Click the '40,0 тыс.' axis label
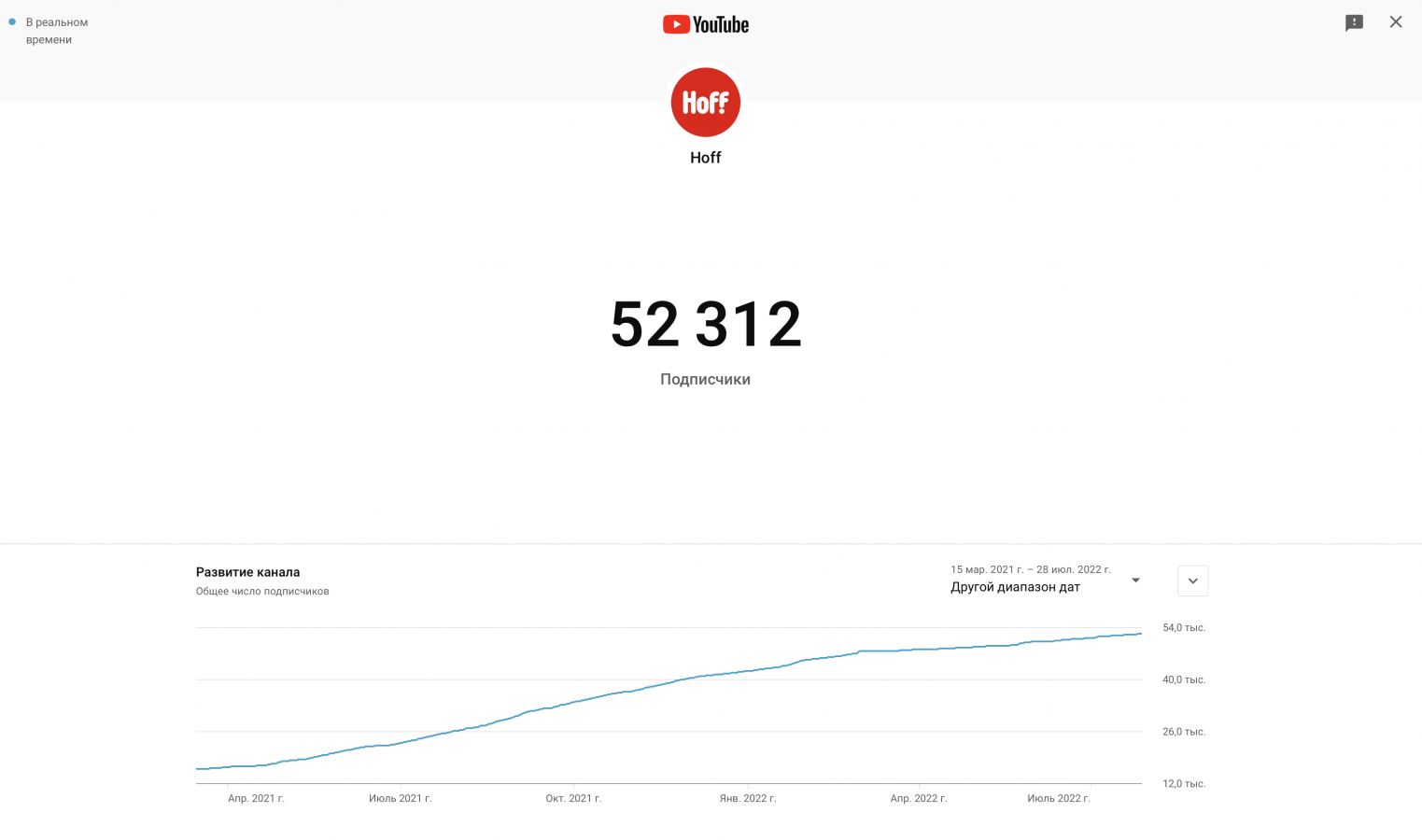Screen dimensions: 1422x840 (x=1184, y=679)
